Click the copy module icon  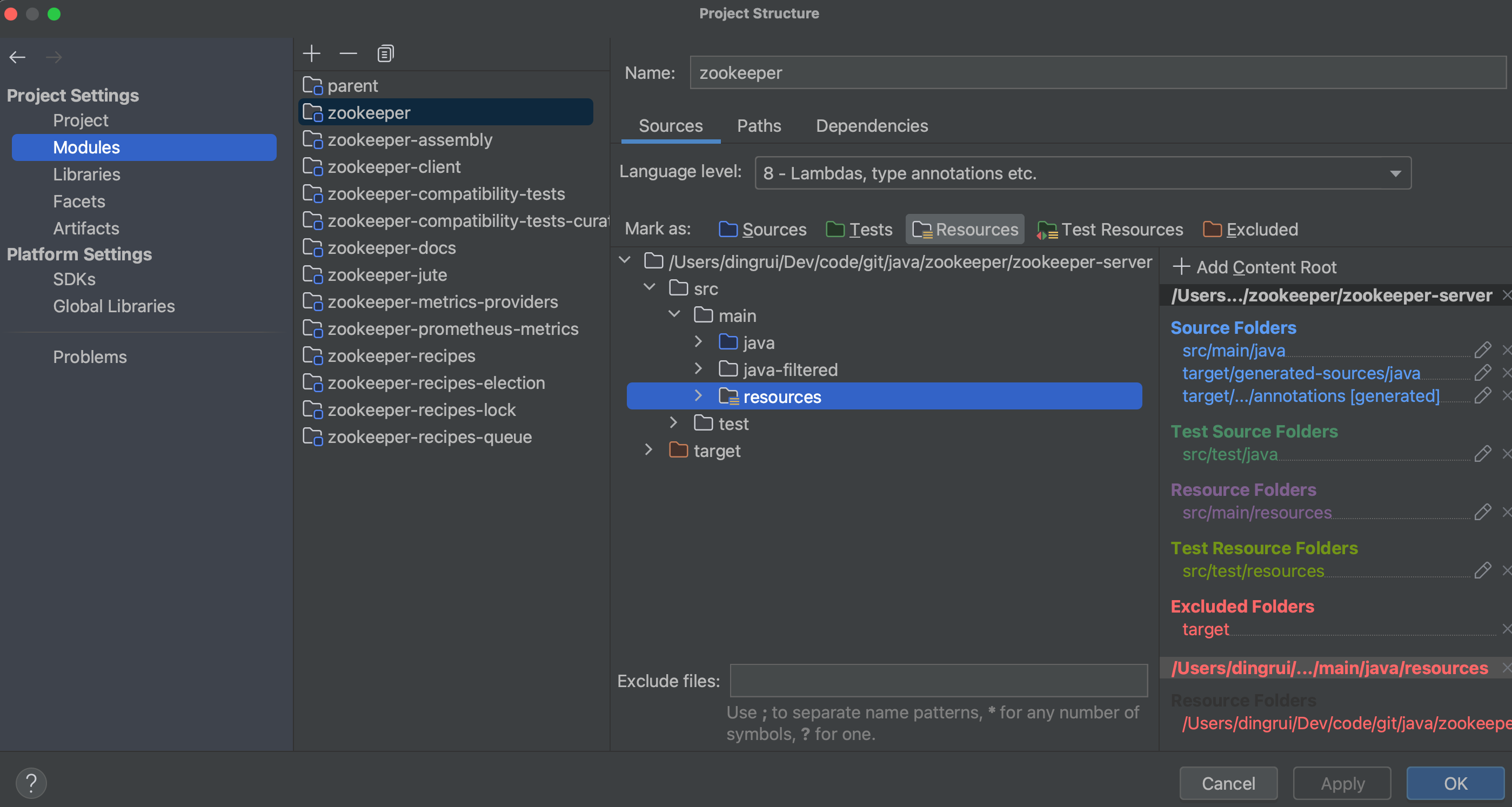(x=385, y=53)
